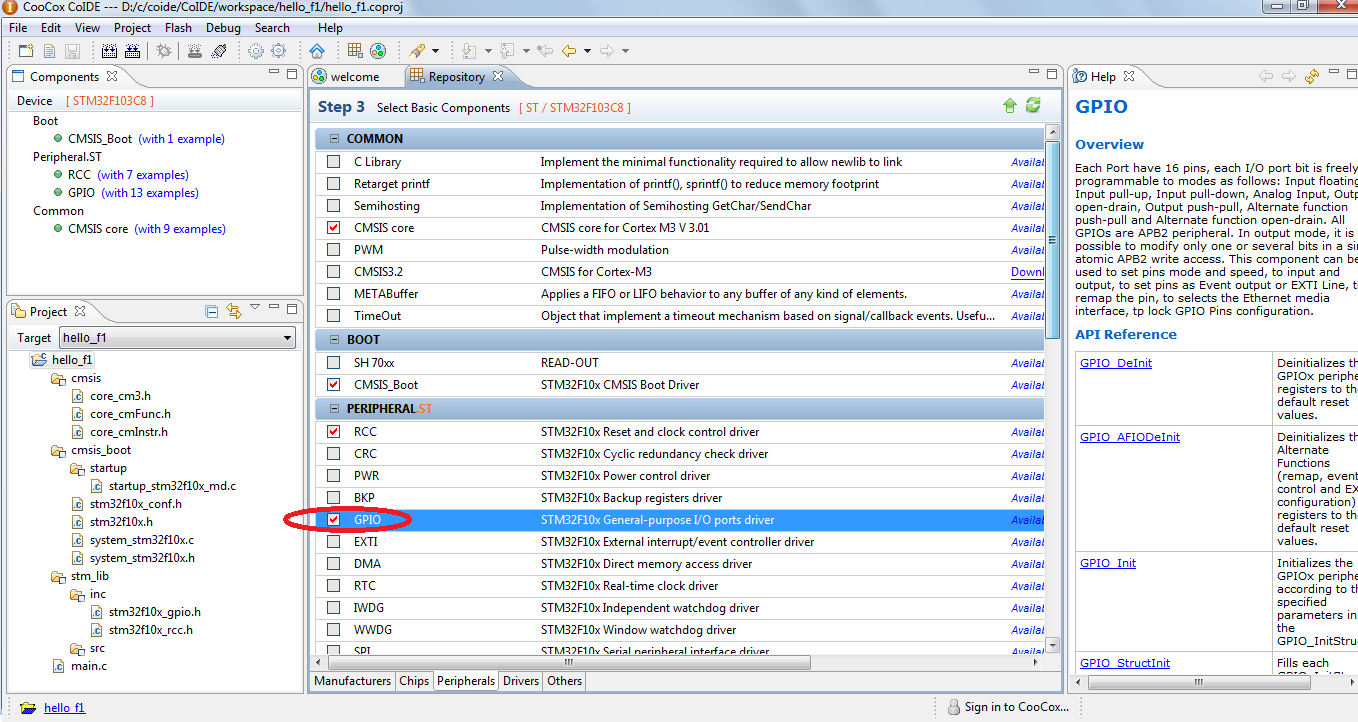The height and width of the screenshot is (722, 1358).
Task: Open the GPIO_AFIODeInit API link
Action: pos(1129,437)
